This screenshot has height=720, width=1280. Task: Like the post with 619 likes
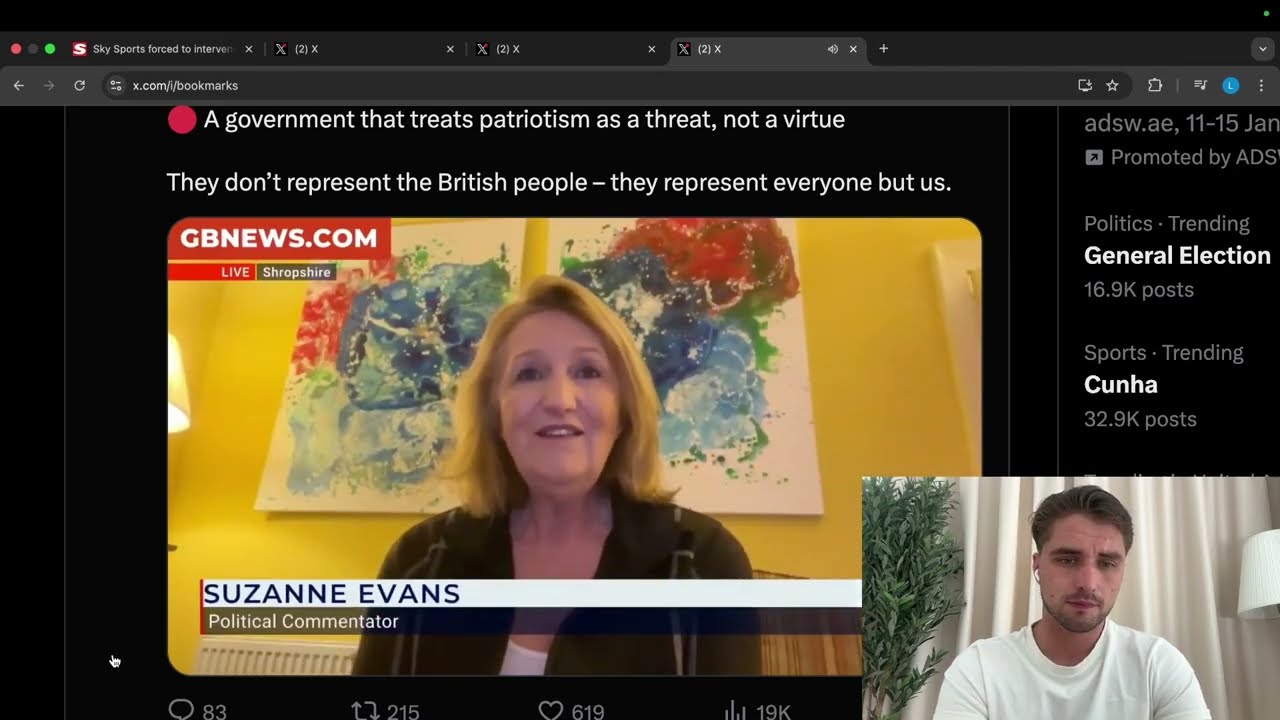(571, 711)
